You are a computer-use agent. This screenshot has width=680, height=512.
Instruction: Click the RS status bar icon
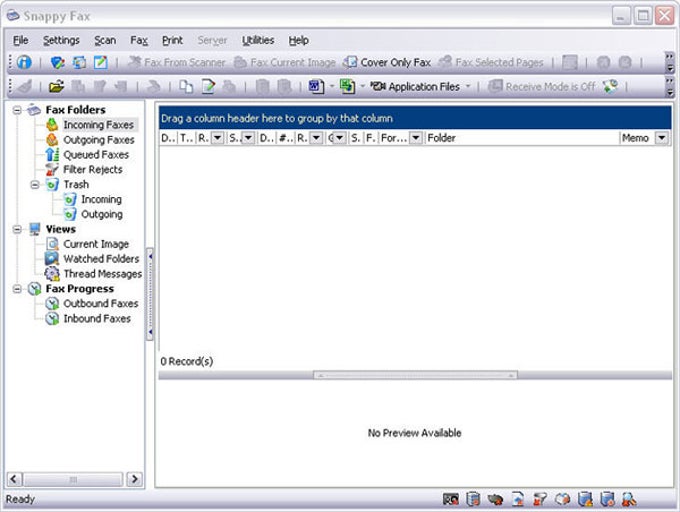[x=451, y=499]
